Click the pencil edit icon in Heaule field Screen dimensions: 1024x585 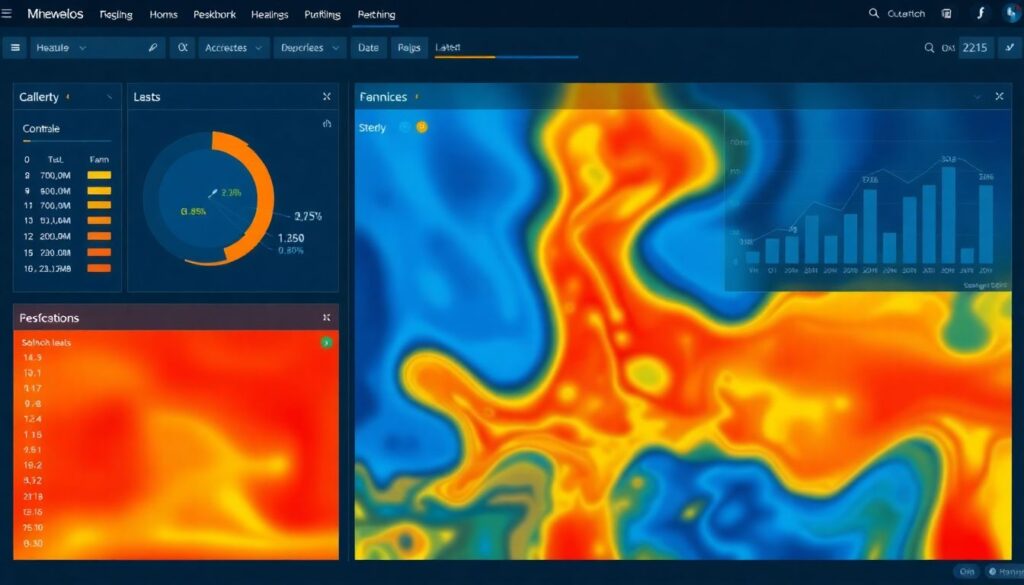[153, 47]
